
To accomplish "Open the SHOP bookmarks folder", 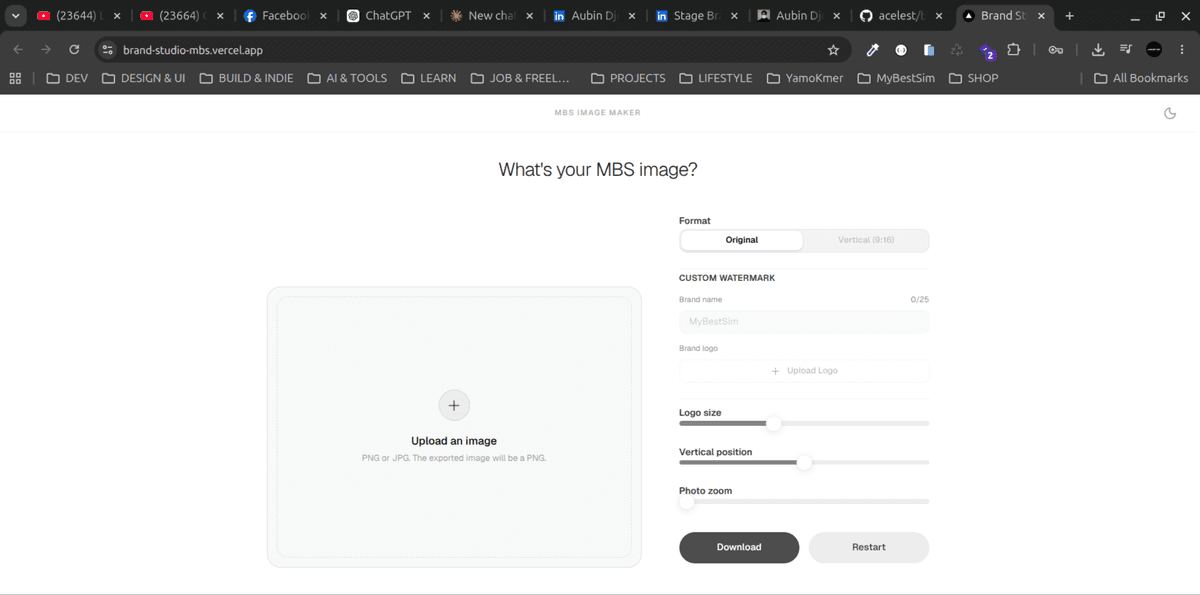I will coord(973,78).
